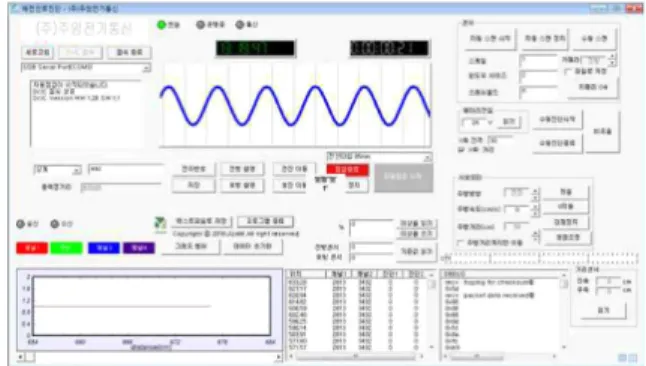Click the right arrow of the chart's horizontal scrollbar

279,357
